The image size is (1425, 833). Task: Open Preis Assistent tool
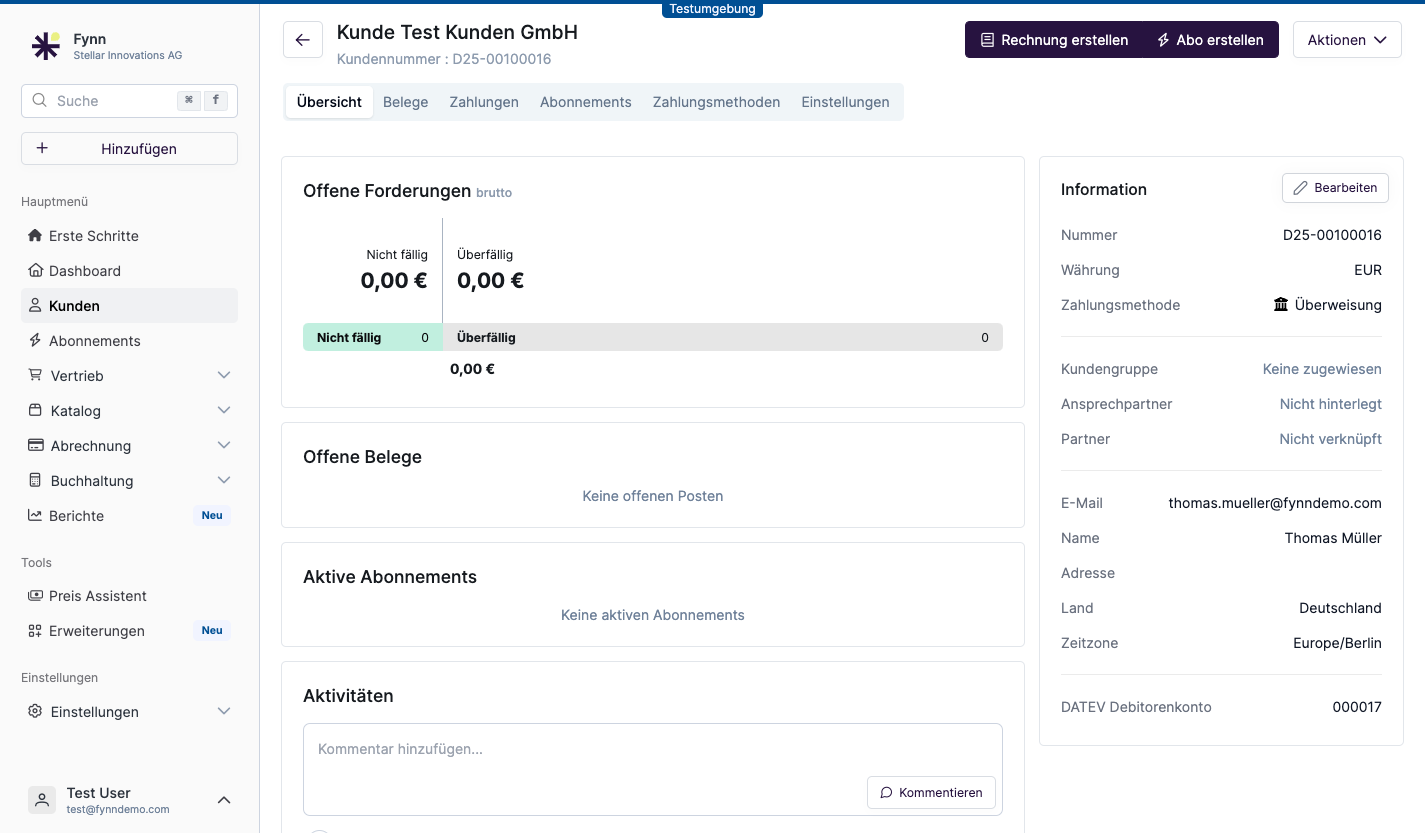point(129,596)
